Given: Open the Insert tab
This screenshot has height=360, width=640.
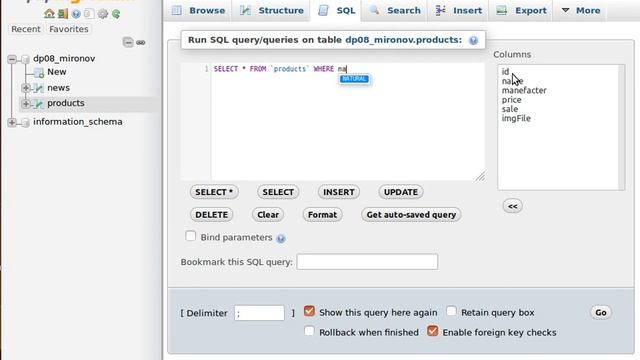Looking at the screenshot, I should click(458, 10).
